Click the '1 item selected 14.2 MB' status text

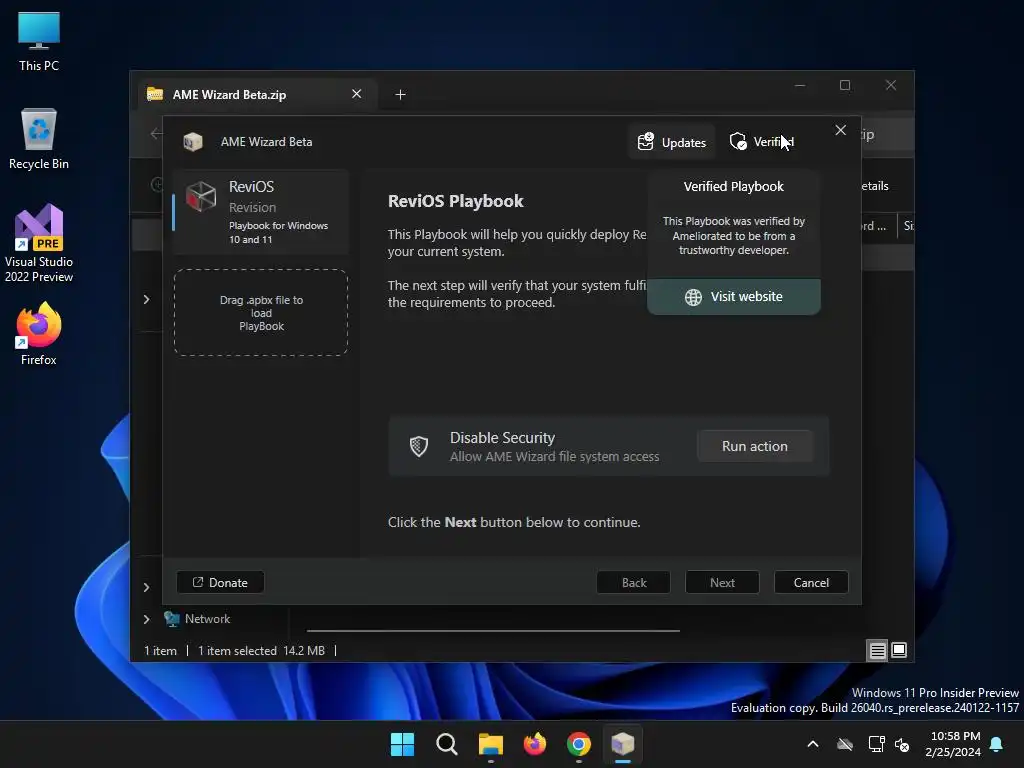point(261,650)
